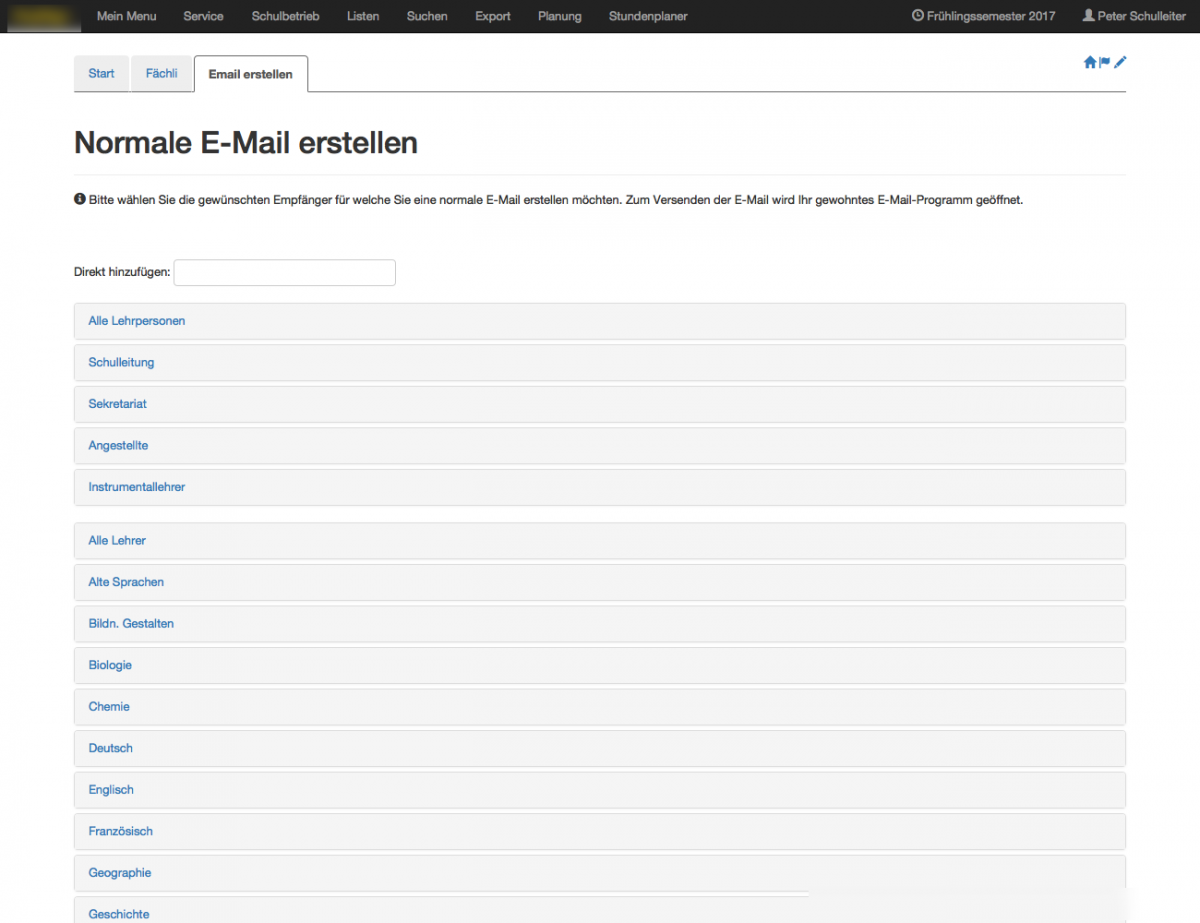Viewport: 1200px width, 923px height.
Task: Expand the Instrumentallehrer panel
Action: click(137, 487)
